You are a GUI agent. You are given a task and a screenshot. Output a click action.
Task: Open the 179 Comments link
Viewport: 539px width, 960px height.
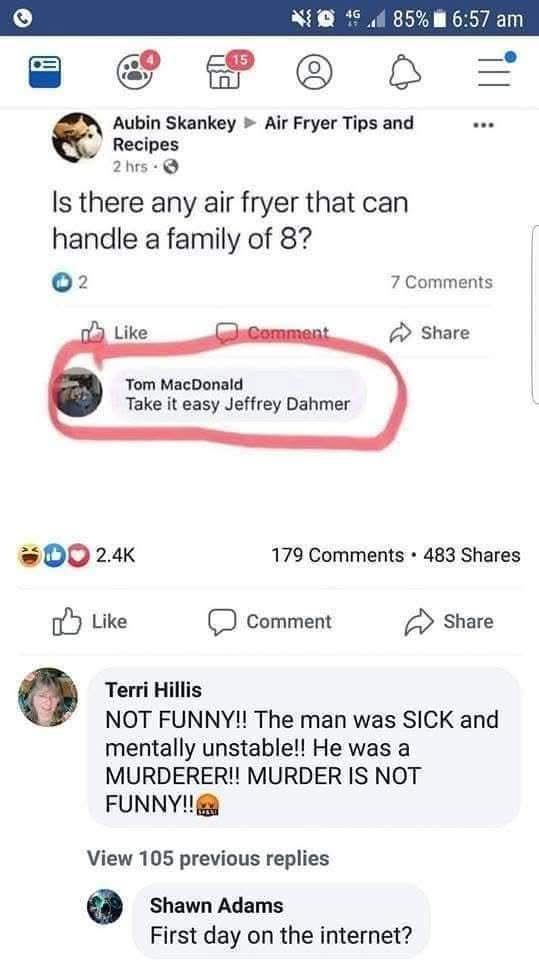pos(337,555)
